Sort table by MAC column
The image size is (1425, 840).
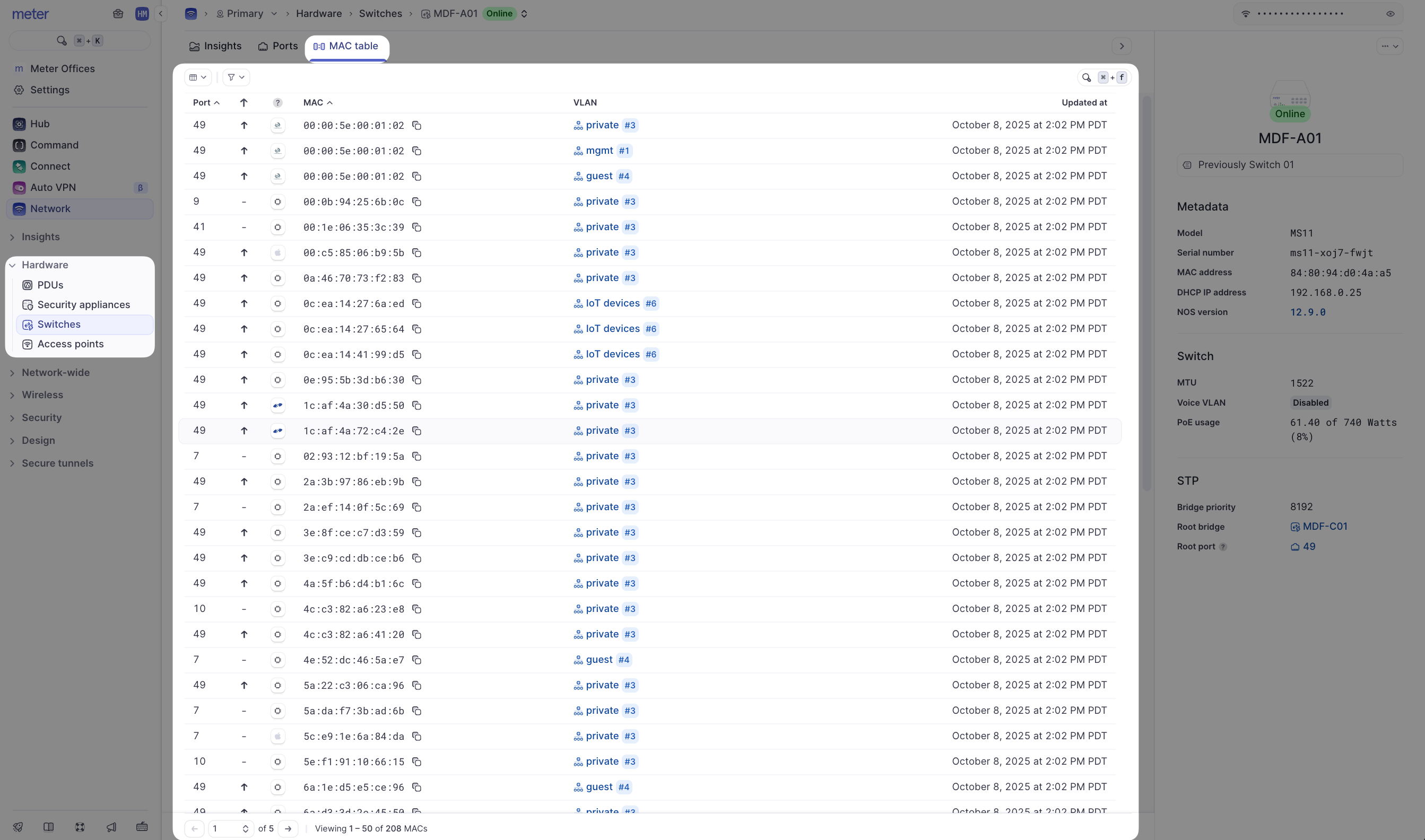click(317, 102)
